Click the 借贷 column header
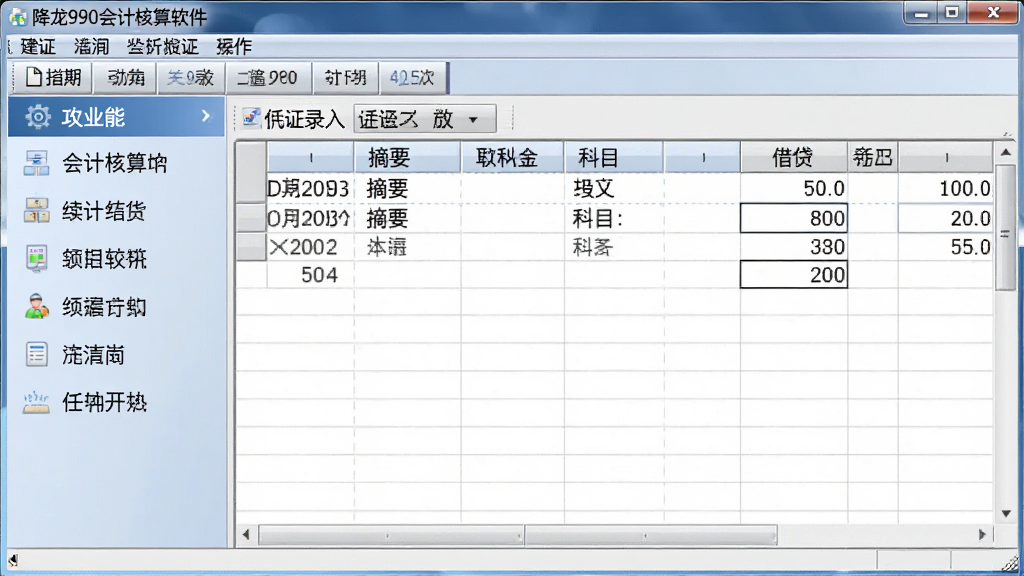This screenshot has height=576, width=1024. click(x=793, y=157)
